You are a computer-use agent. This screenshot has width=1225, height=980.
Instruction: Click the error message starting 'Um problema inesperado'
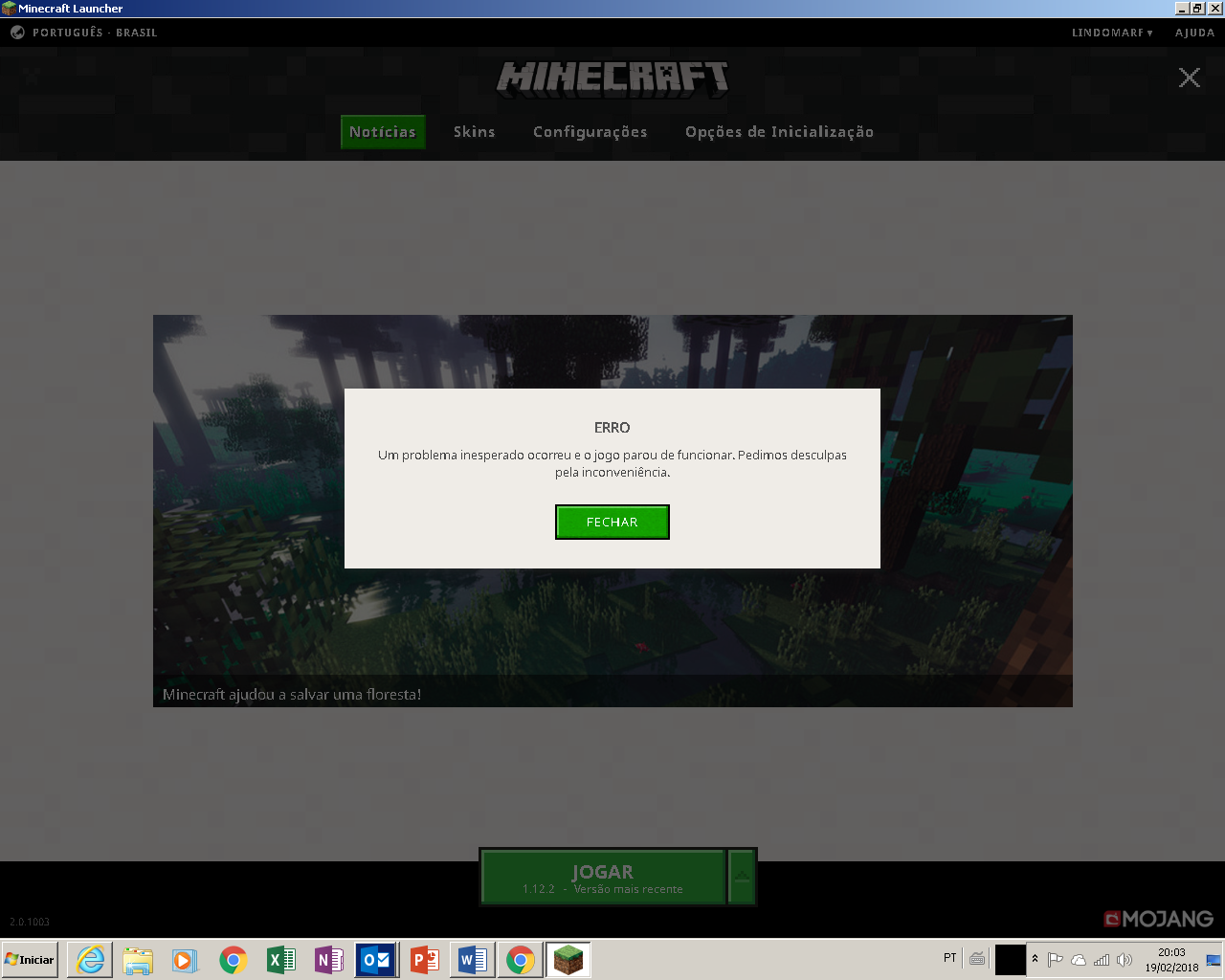(x=612, y=463)
